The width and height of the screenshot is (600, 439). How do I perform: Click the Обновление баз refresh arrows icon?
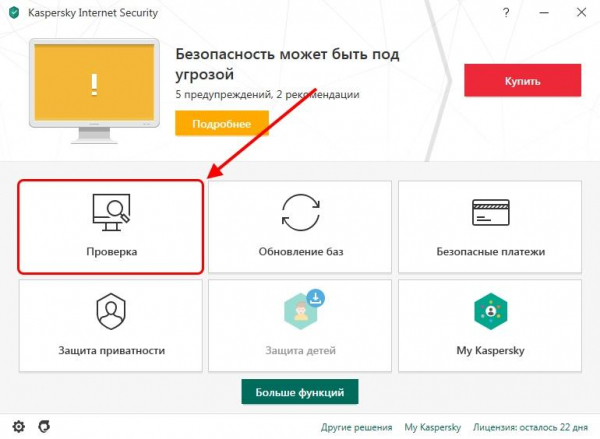(x=301, y=212)
